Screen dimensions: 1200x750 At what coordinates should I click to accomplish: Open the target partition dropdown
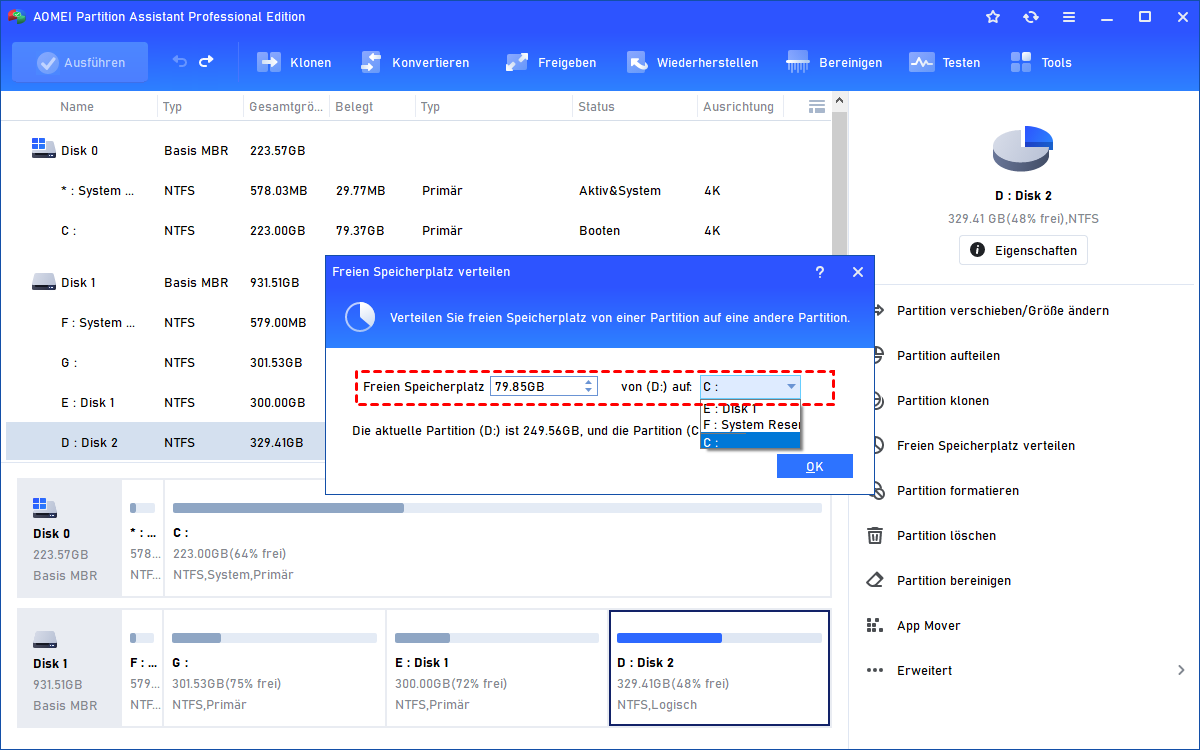pyautogui.click(x=791, y=386)
